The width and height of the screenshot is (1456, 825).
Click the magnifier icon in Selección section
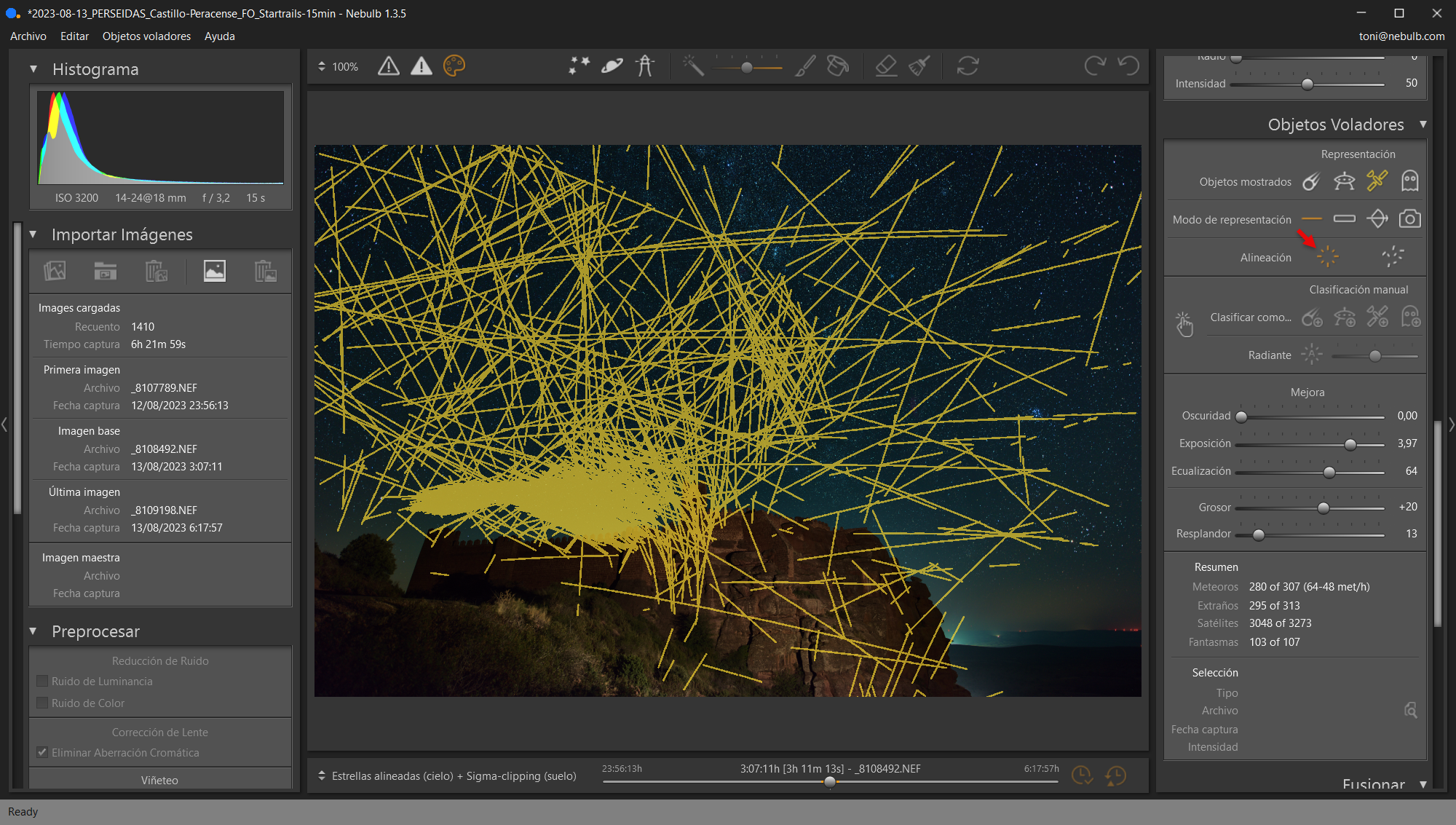pos(1410,710)
